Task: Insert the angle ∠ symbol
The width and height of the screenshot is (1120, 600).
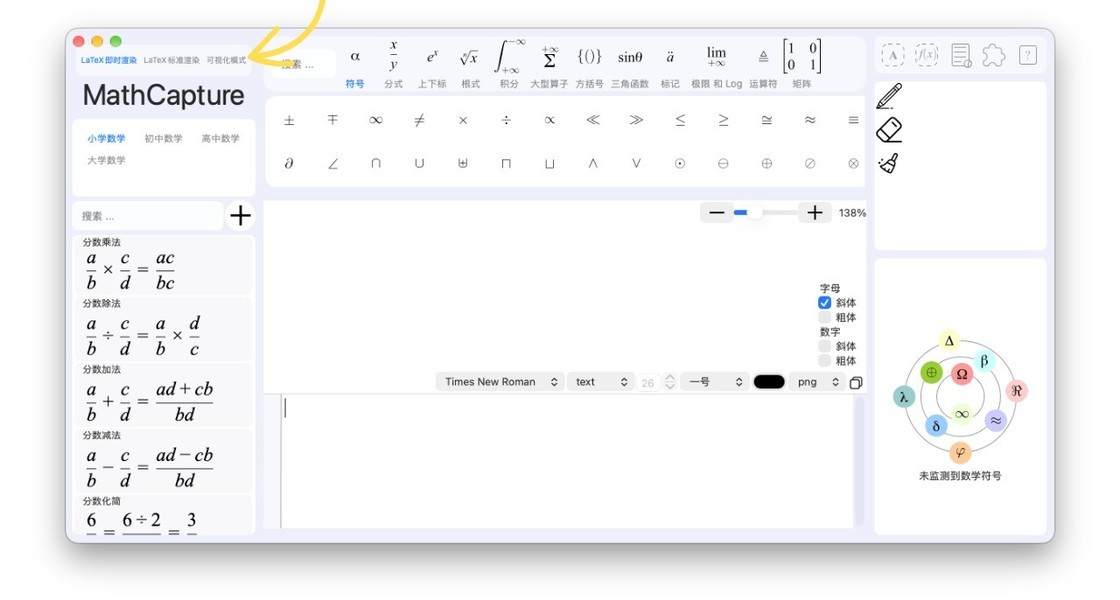Action: (x=333, y=164)
